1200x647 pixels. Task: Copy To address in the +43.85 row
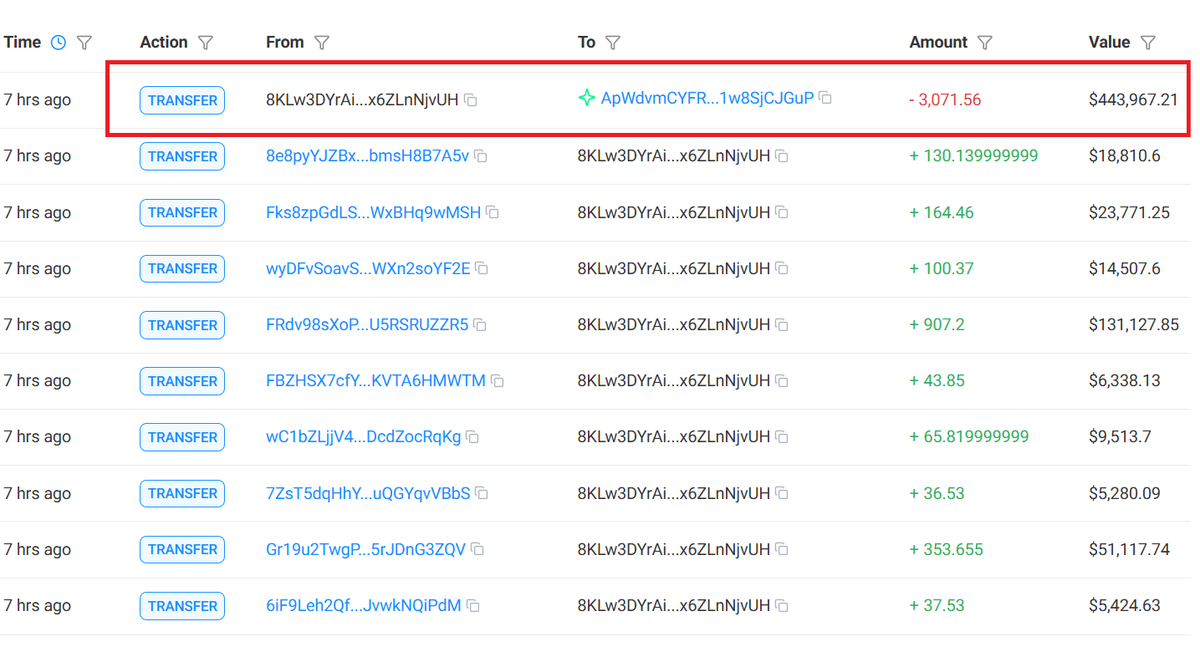(x=783, y=381)
